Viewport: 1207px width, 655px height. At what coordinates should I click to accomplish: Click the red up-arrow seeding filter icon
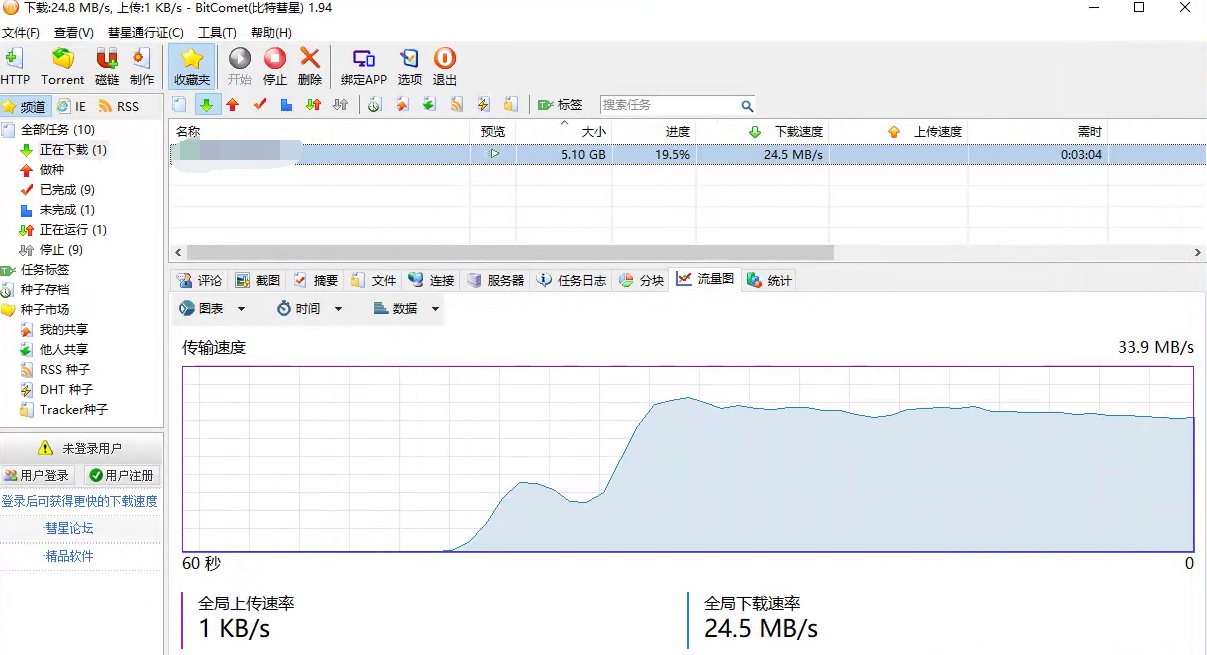(233, 104)
